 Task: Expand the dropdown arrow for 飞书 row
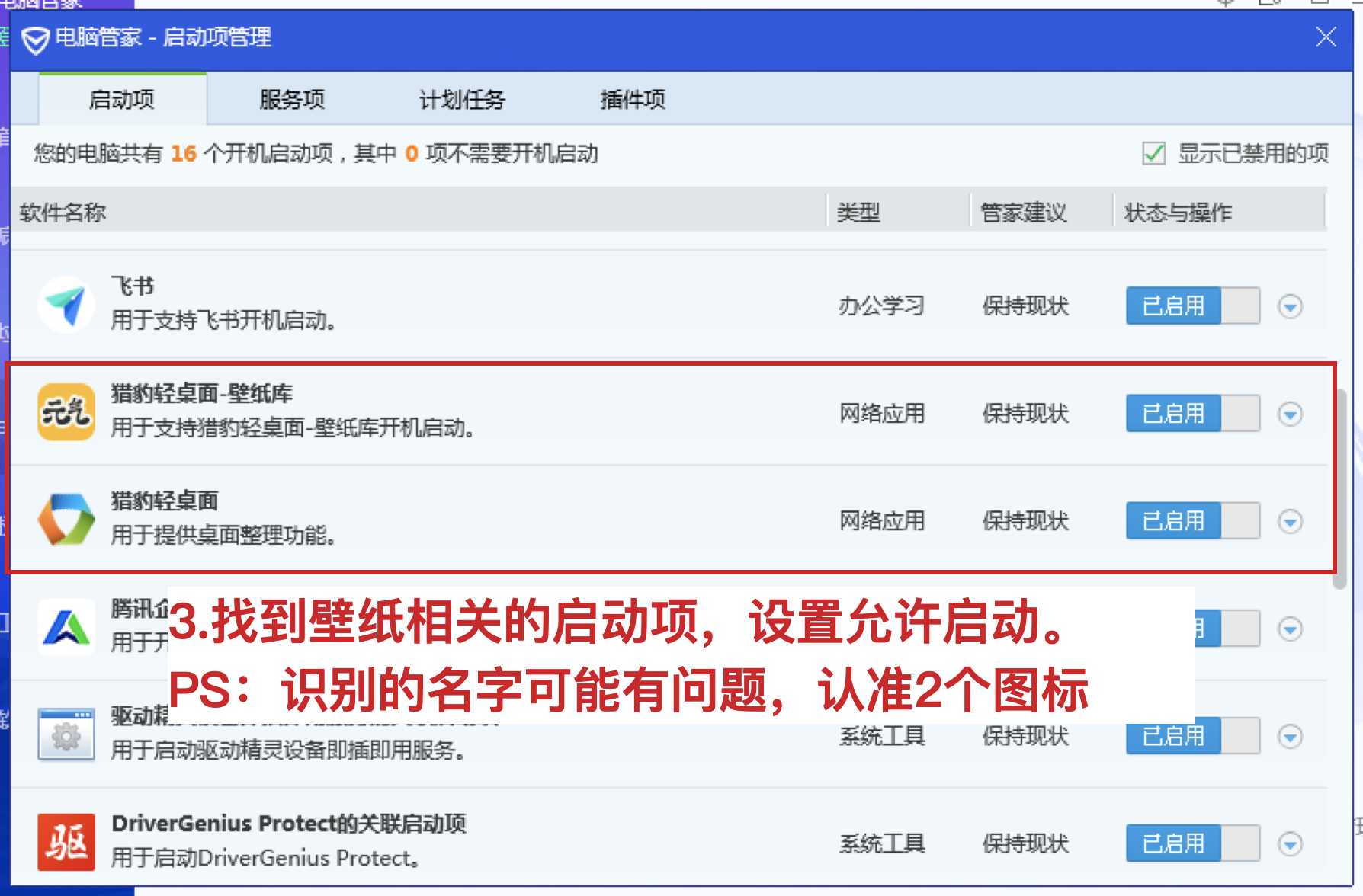click(x=1290, y=306)
